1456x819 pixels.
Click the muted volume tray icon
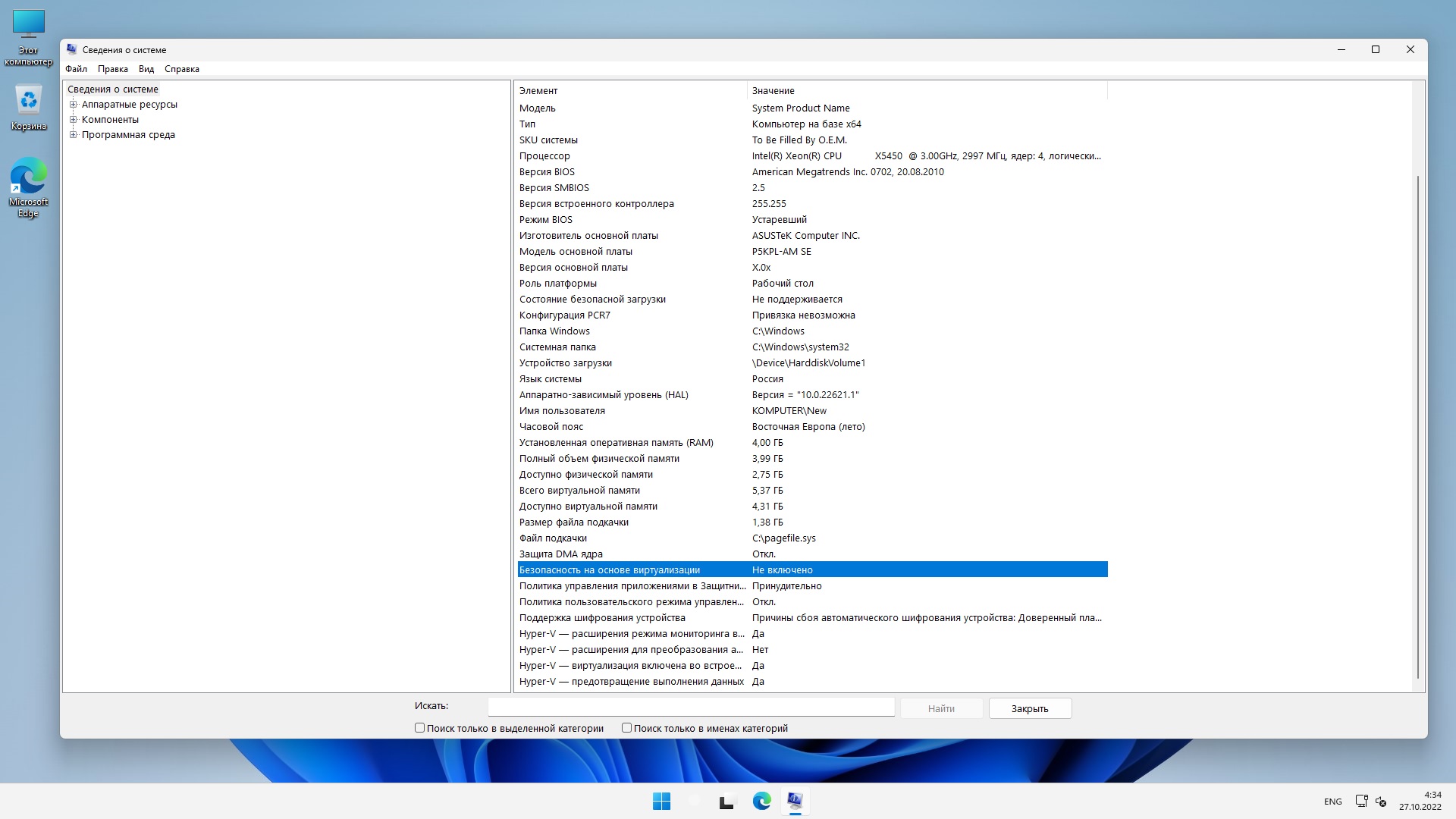1381,801
